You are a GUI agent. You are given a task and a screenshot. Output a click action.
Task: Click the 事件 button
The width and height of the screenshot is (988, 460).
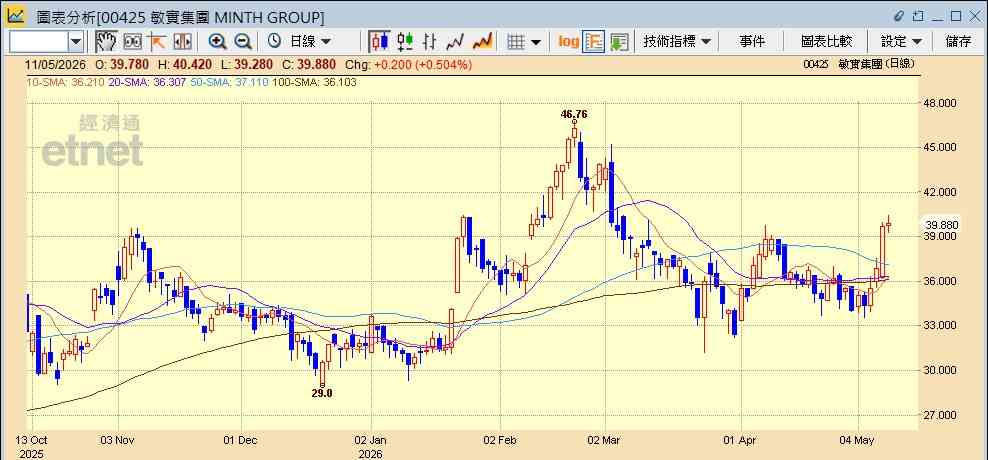[752, 42]
